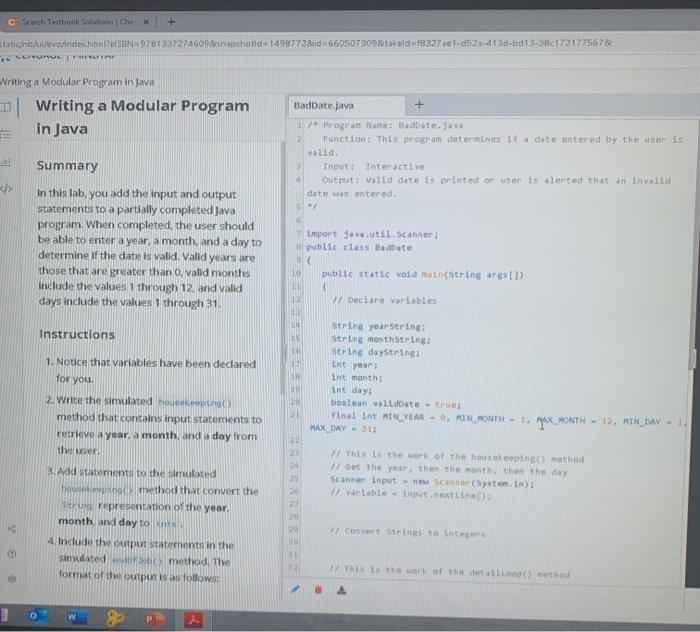
Task: Open the chart icon in left sidebar
Action: click(x=5, y=162)
